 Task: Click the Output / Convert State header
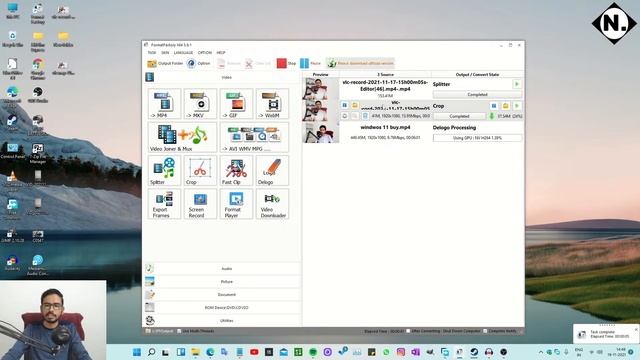[477, 74]
